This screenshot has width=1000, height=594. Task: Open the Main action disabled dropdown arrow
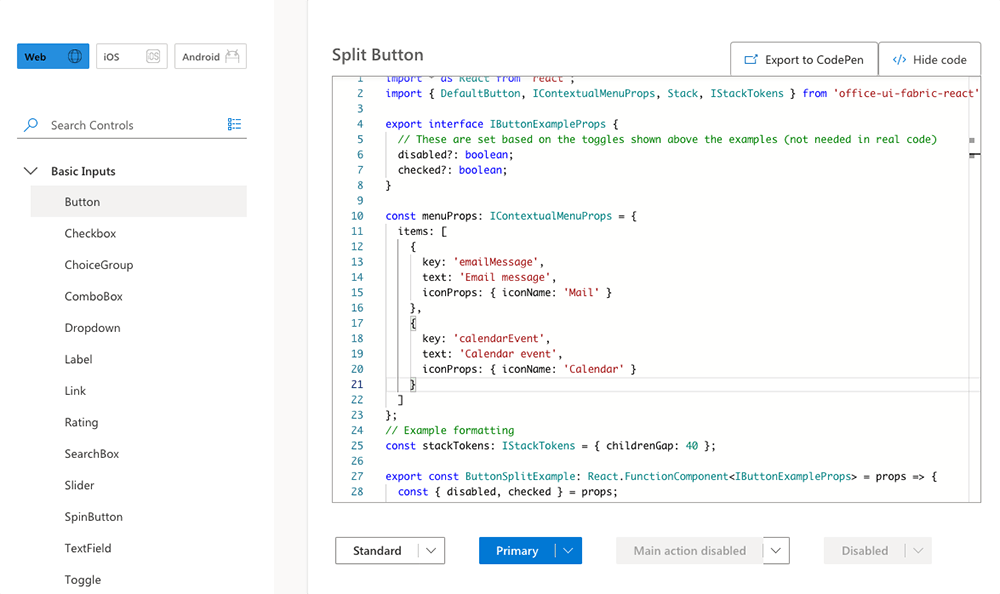[x=777, y=551]
